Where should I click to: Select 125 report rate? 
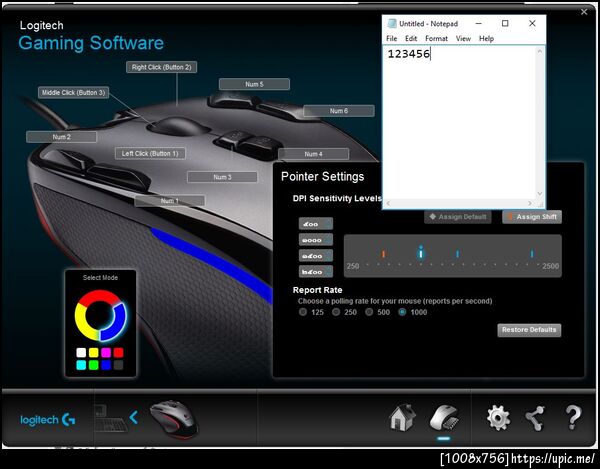coord(303,312)
